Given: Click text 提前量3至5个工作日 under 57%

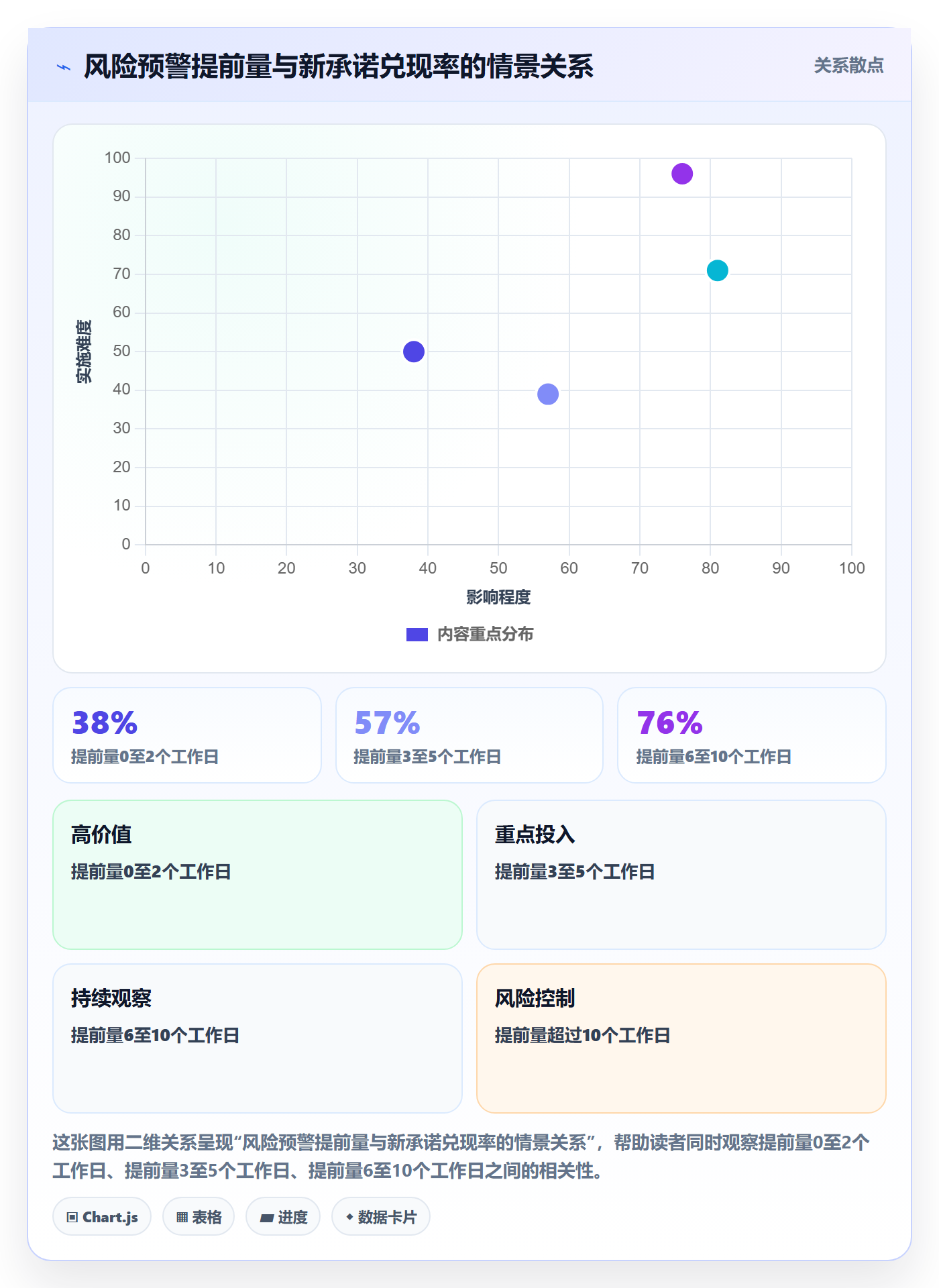Looking at the screenshot, I should pos(427,757).
